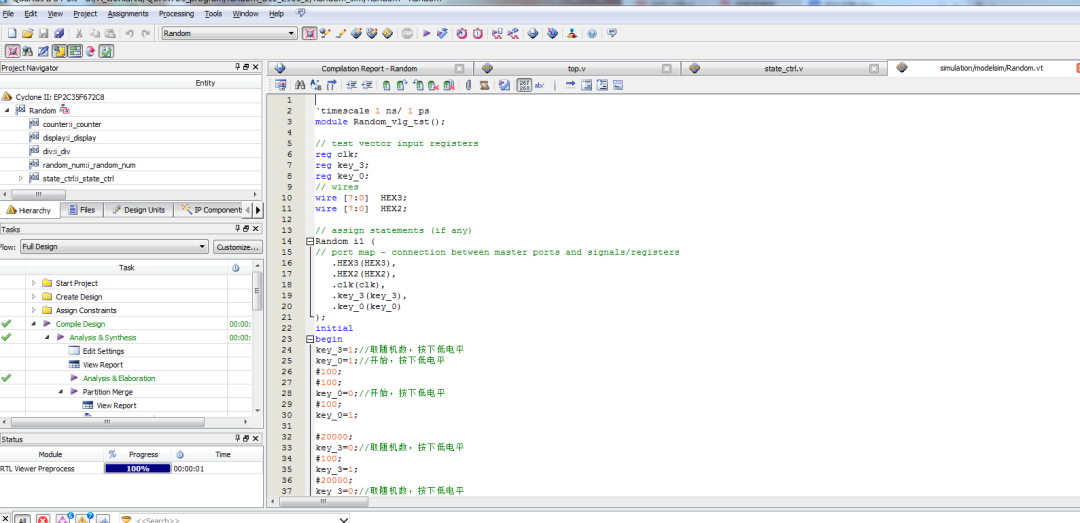
Task: Open Edit Settings under Analysis & Synthesis
Action: (103, 351)
